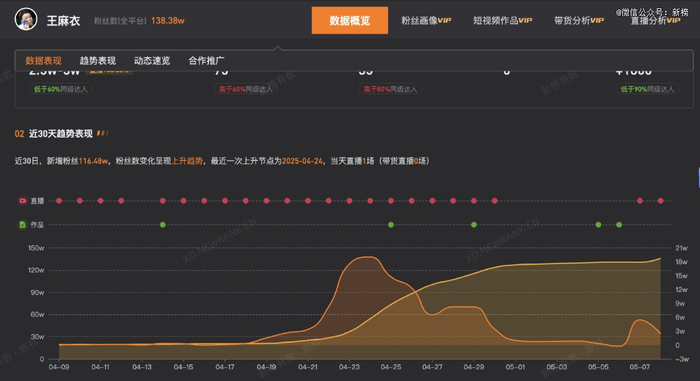Click the 高于80%同级达人 badge
The width and height of the screenshot is (700, 381).
coord(390,89)
